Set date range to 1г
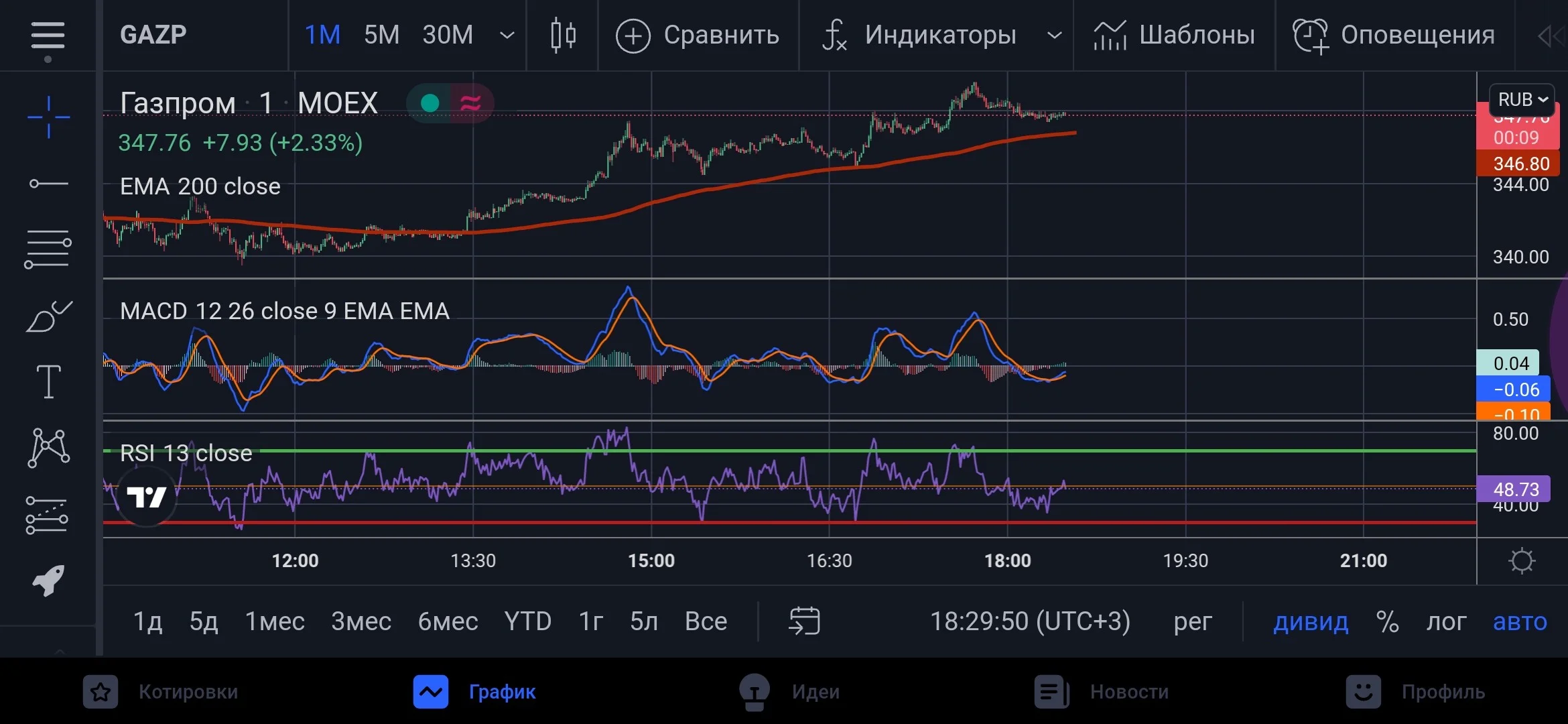Image resolution: width=1568 pixels, height=724 pixels. coord(591,621)
